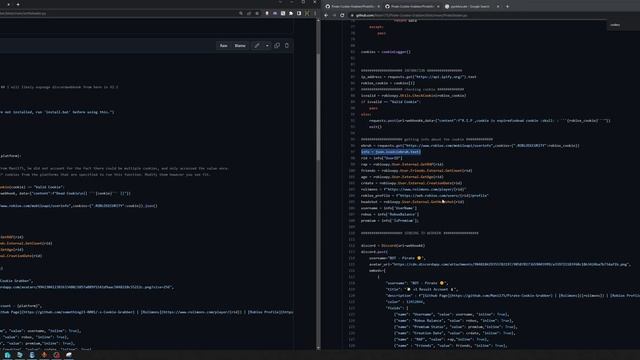640x360 pixels.
Task: Close the first GitHub tab
Action: coord(378,7)
